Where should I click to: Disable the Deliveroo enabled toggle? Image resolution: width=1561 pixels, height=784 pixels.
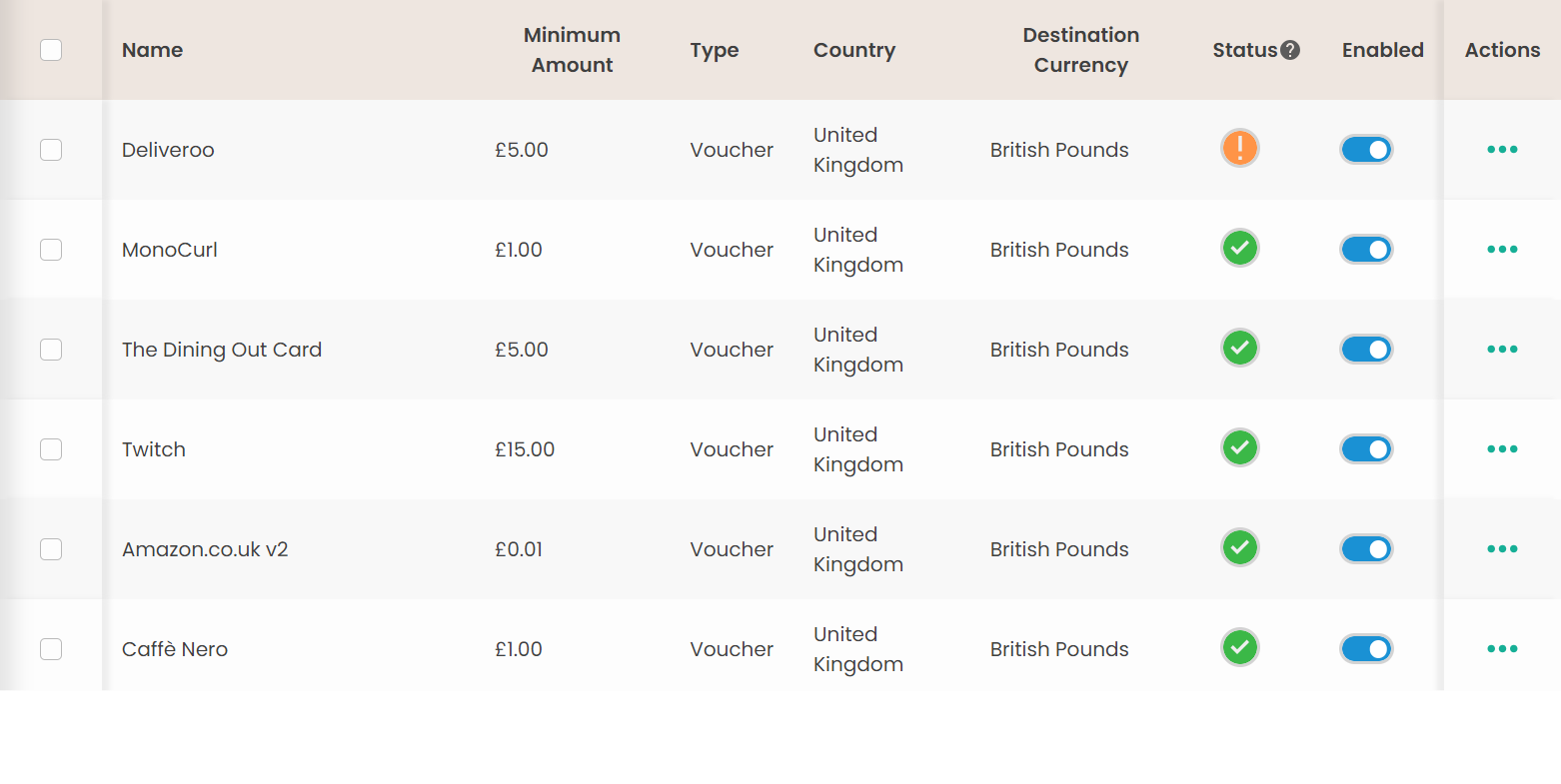(x=1366, y=150)
